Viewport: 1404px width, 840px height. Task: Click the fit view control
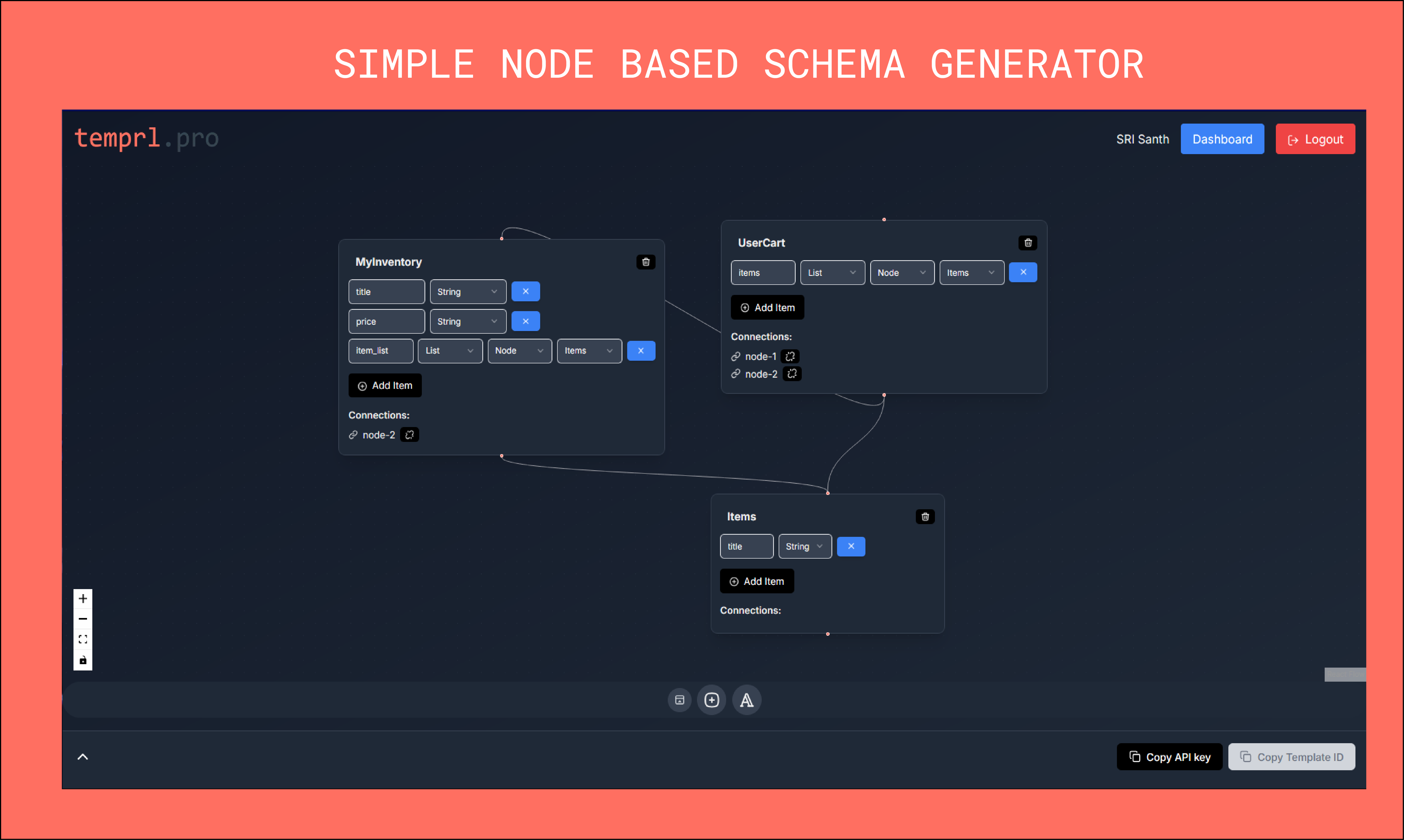(83, 639)
